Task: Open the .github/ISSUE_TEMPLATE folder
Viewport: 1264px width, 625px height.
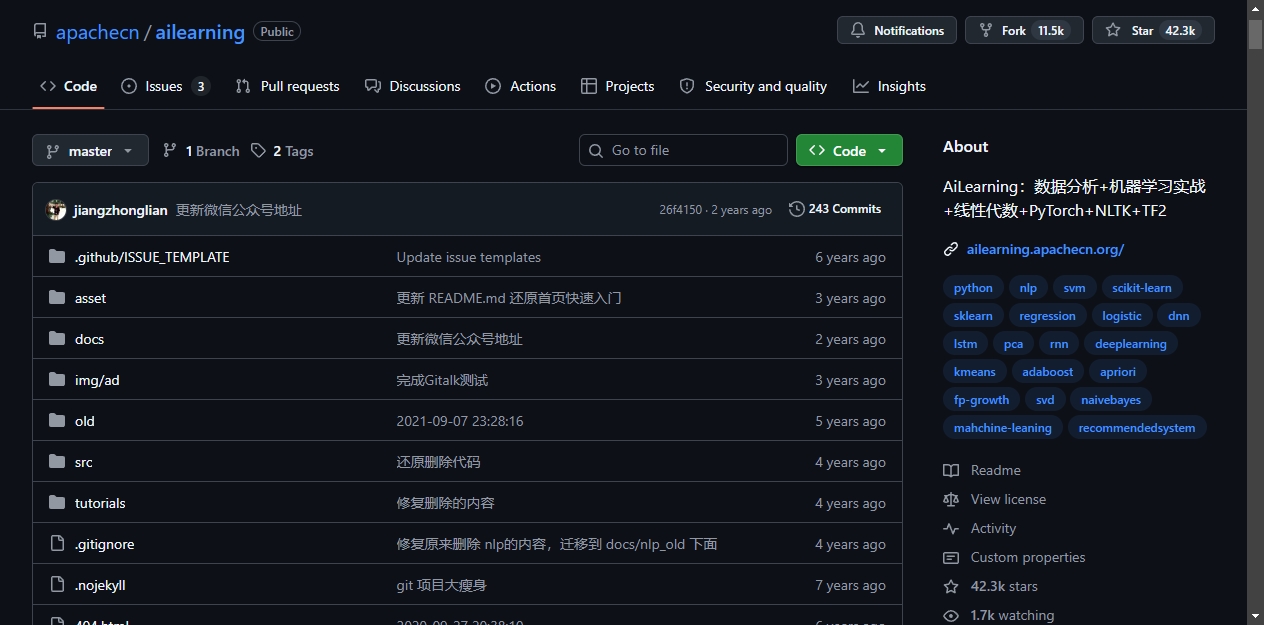Action: point(152,257)
